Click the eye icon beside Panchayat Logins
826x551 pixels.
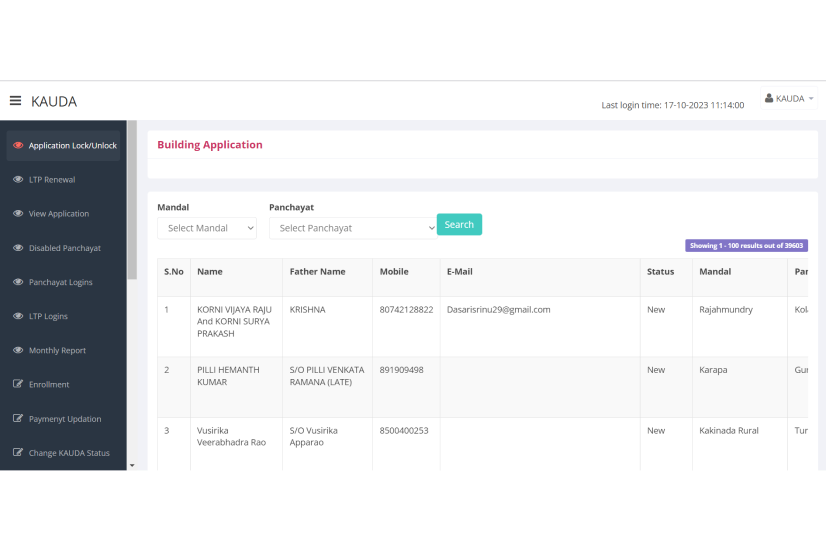point(18,282)
